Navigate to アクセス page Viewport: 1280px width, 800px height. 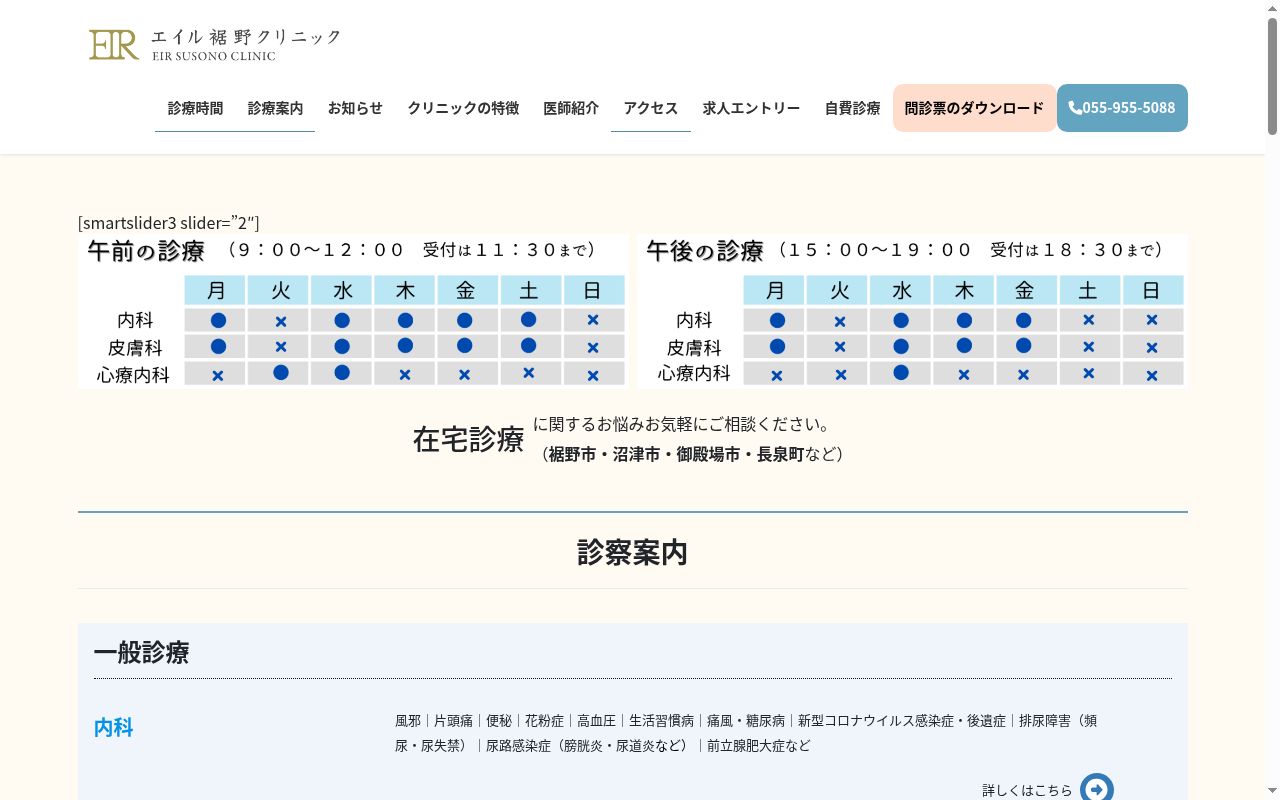(x=651, y=108)
